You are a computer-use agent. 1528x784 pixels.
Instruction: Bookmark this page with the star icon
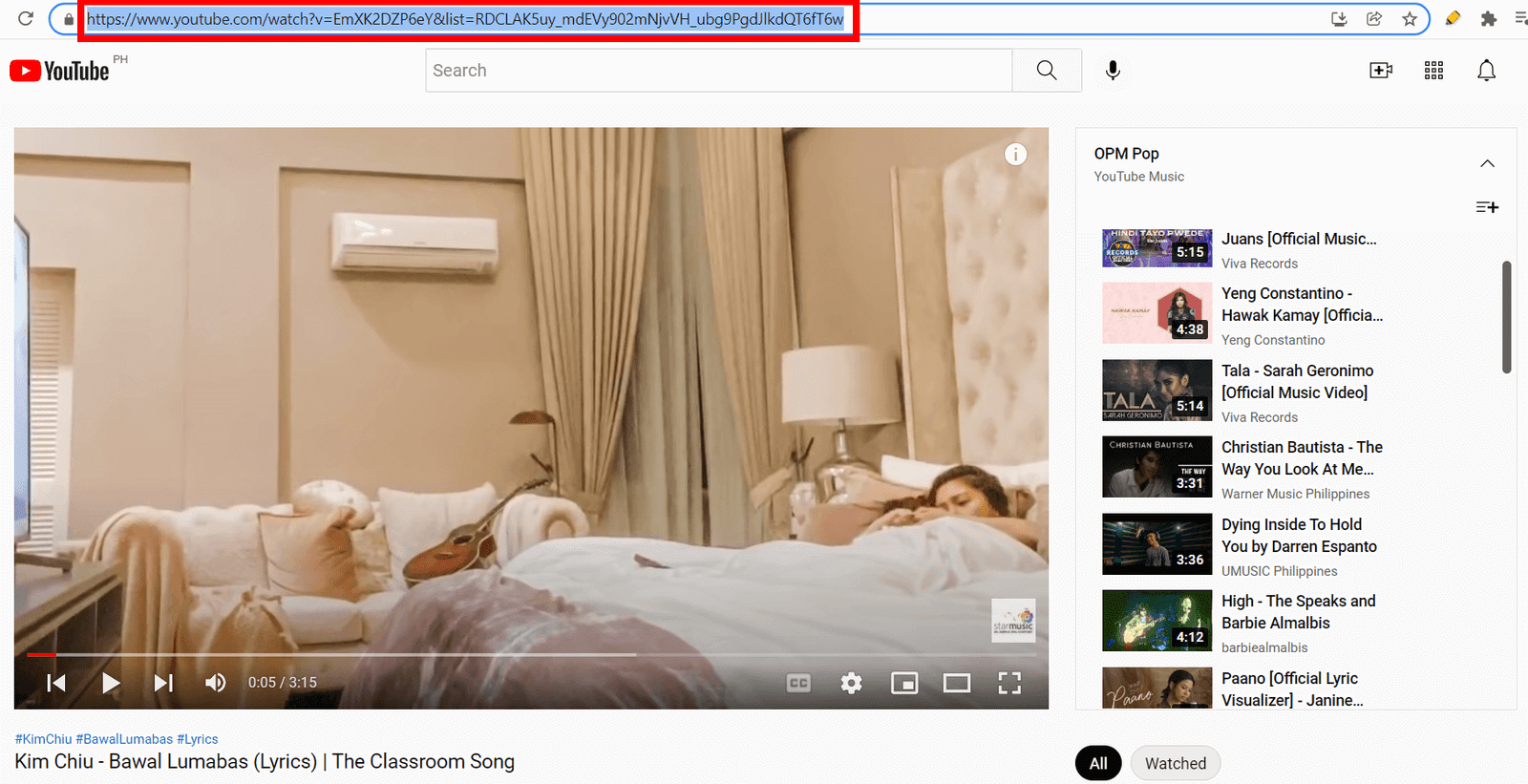pyautogui.click(x=1410, y=19)
